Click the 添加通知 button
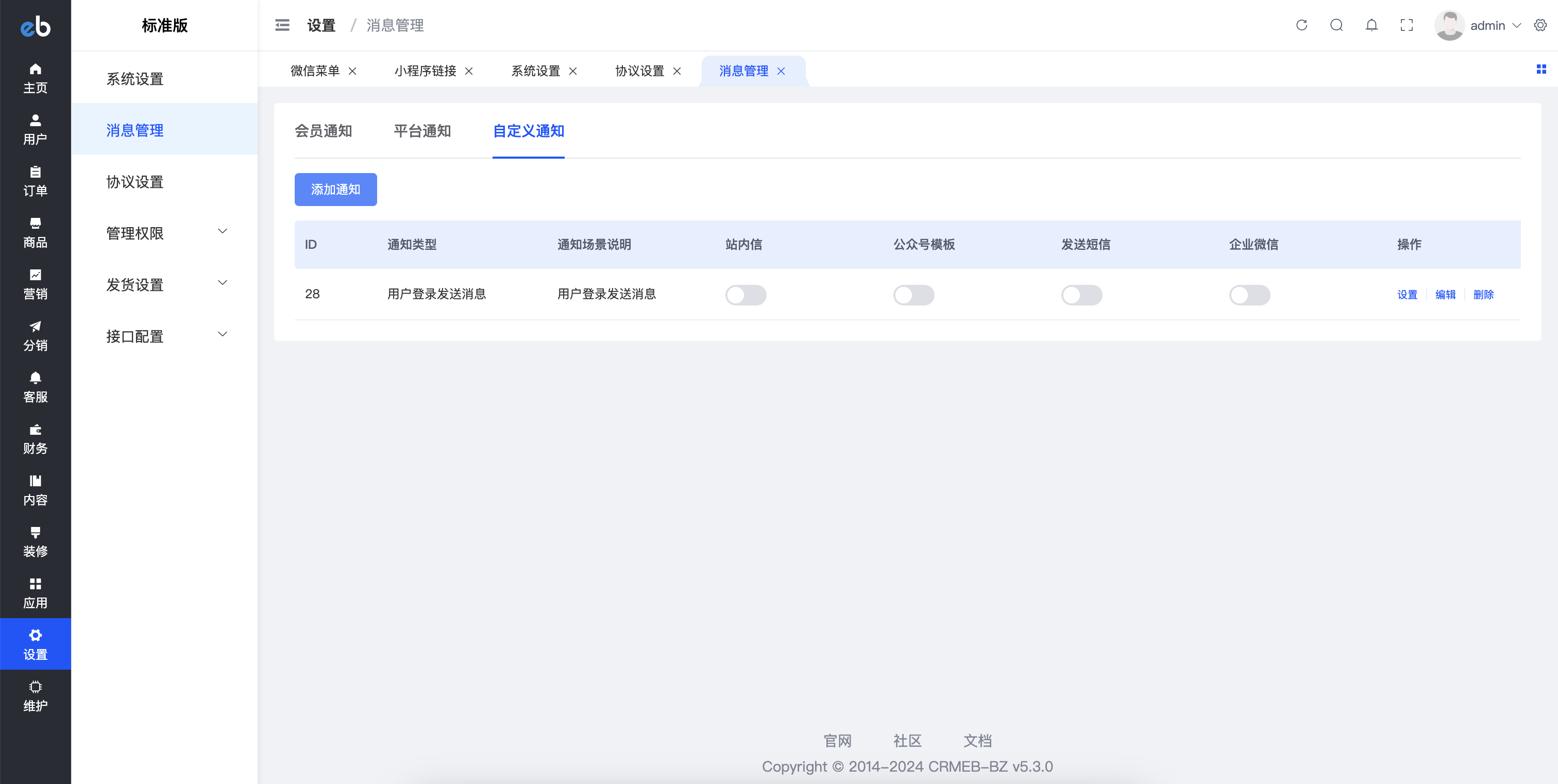This screenshot has height=784, width=1558. pos(336,189)
